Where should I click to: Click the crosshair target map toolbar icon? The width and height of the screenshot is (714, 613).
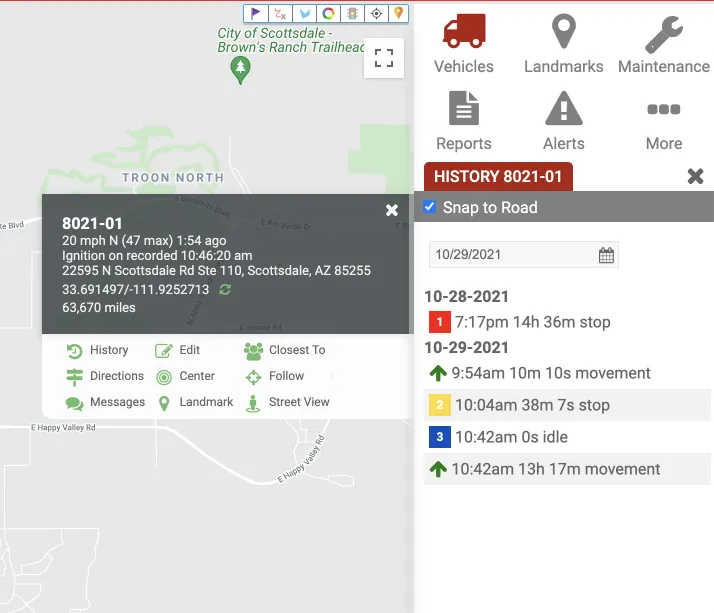click(x=377, y=14)
